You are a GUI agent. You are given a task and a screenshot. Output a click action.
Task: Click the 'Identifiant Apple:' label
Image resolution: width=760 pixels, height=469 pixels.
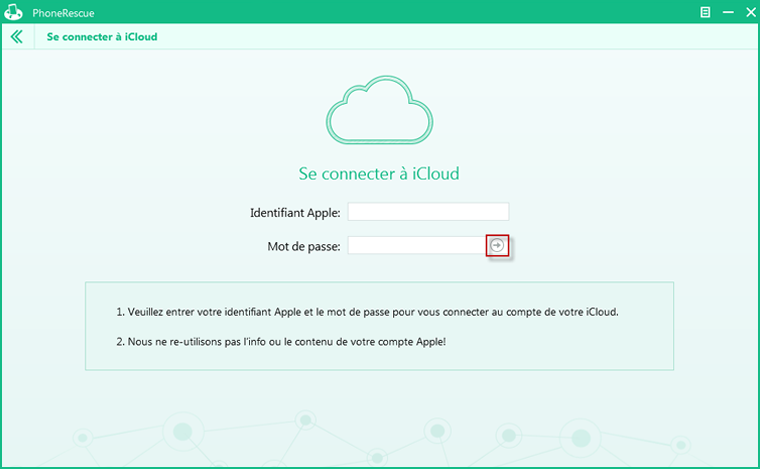coord(295,213)
